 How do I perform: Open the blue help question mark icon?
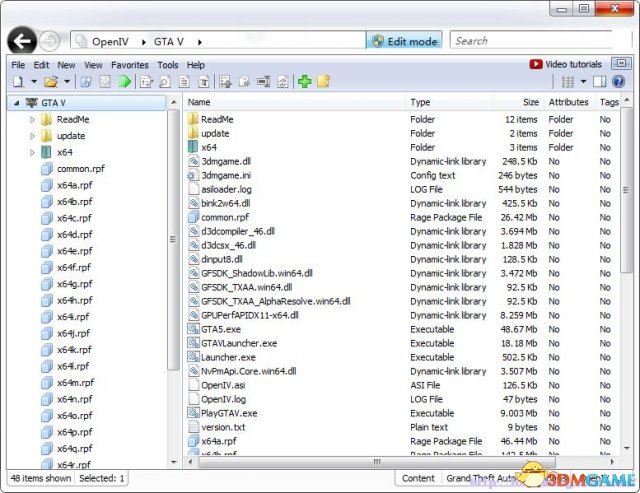pyautogui.click(x=620, y=81)
